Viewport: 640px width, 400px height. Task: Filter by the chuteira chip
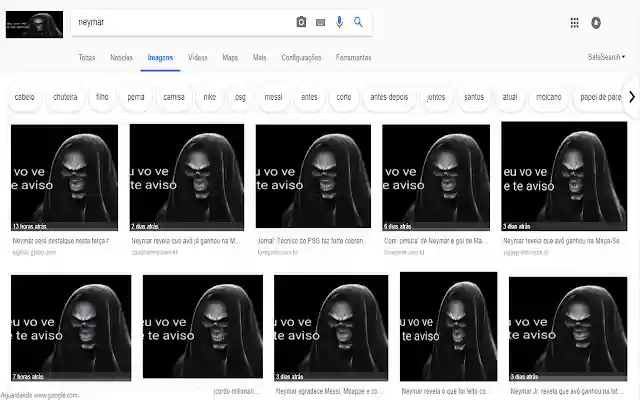tap(65, 97)
